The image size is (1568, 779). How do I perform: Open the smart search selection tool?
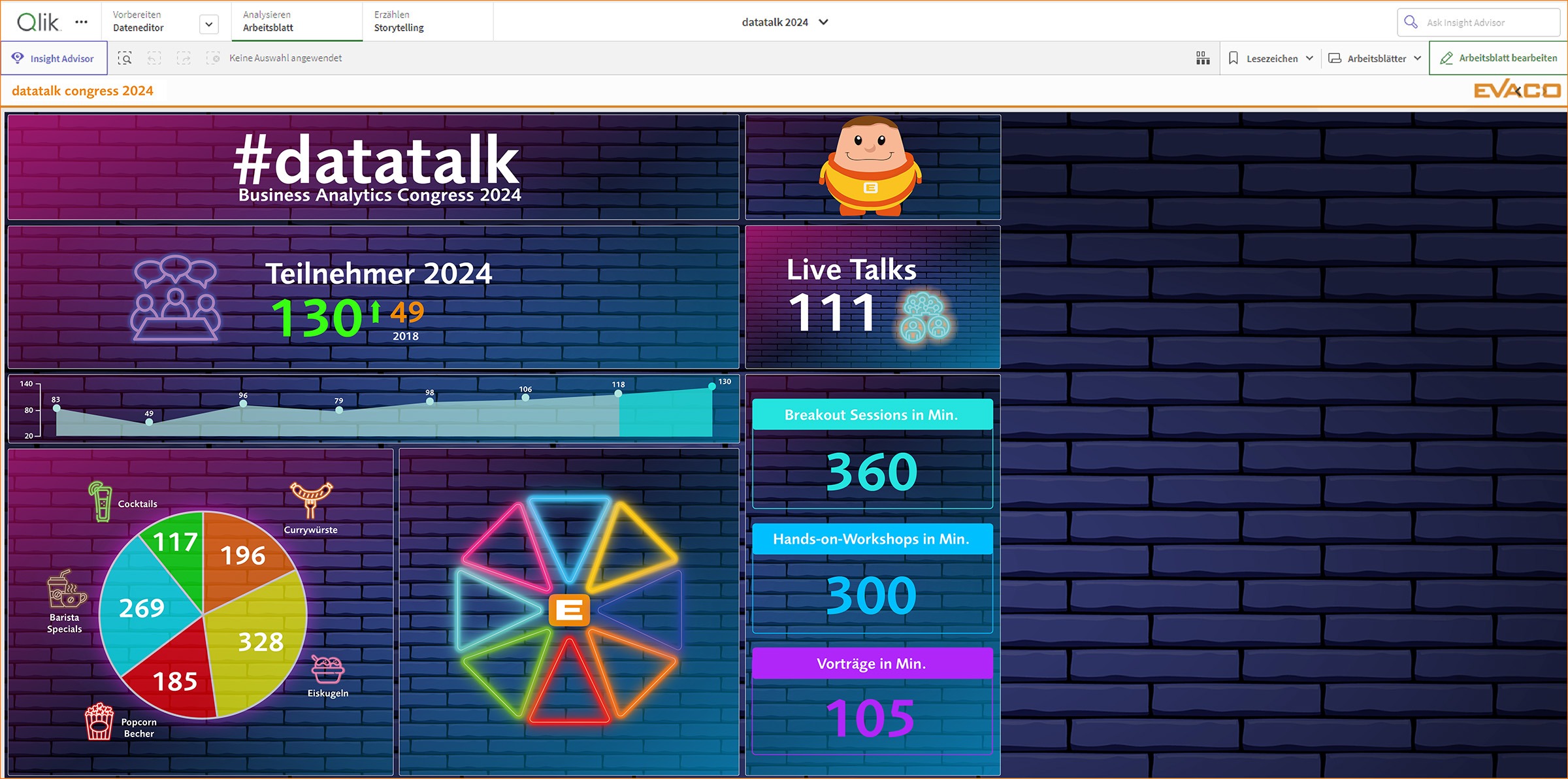(x=125, y=58)
